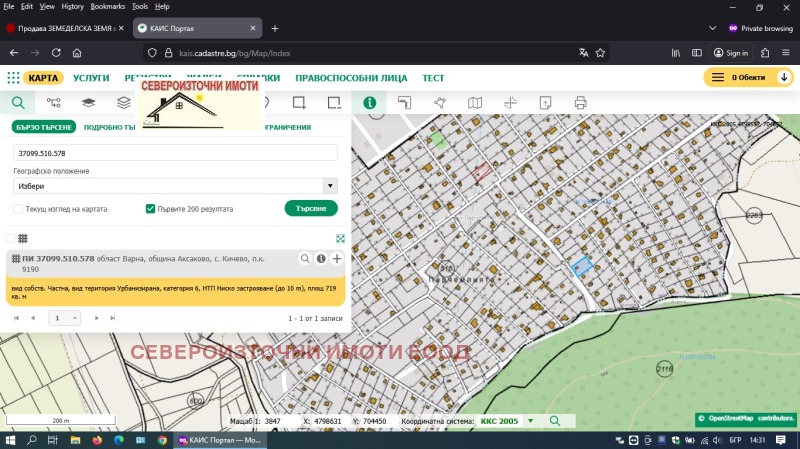Open the УСЛУГИ menu item
The image size is (800, 449).
click(91, 77)
